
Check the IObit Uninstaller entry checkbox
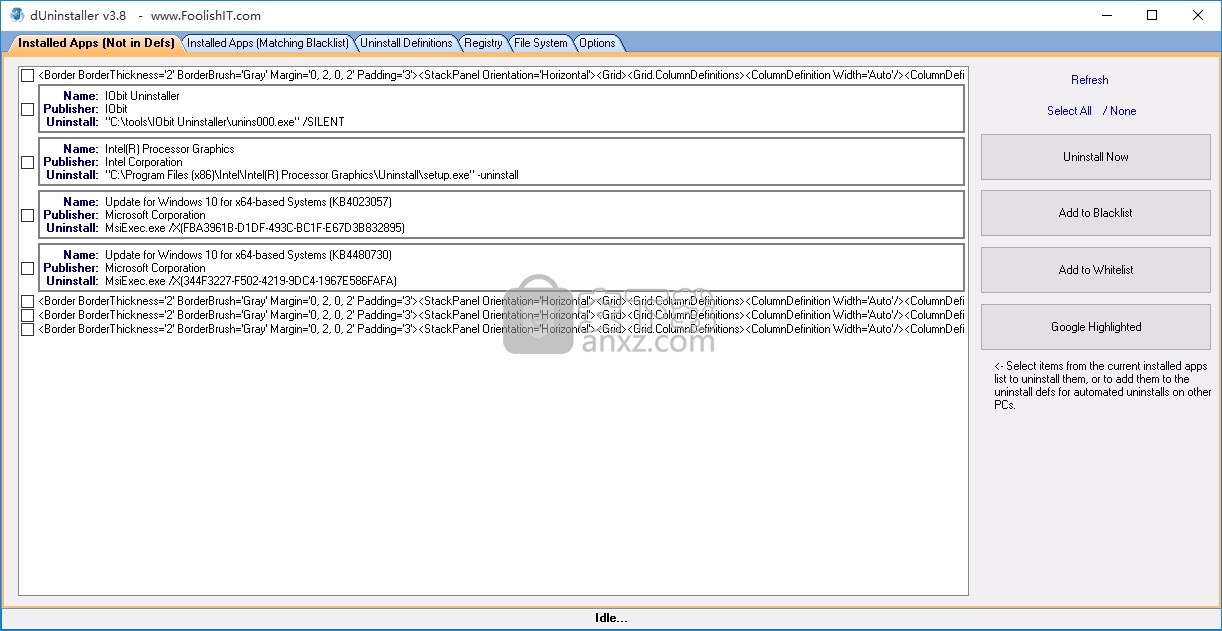28,109
